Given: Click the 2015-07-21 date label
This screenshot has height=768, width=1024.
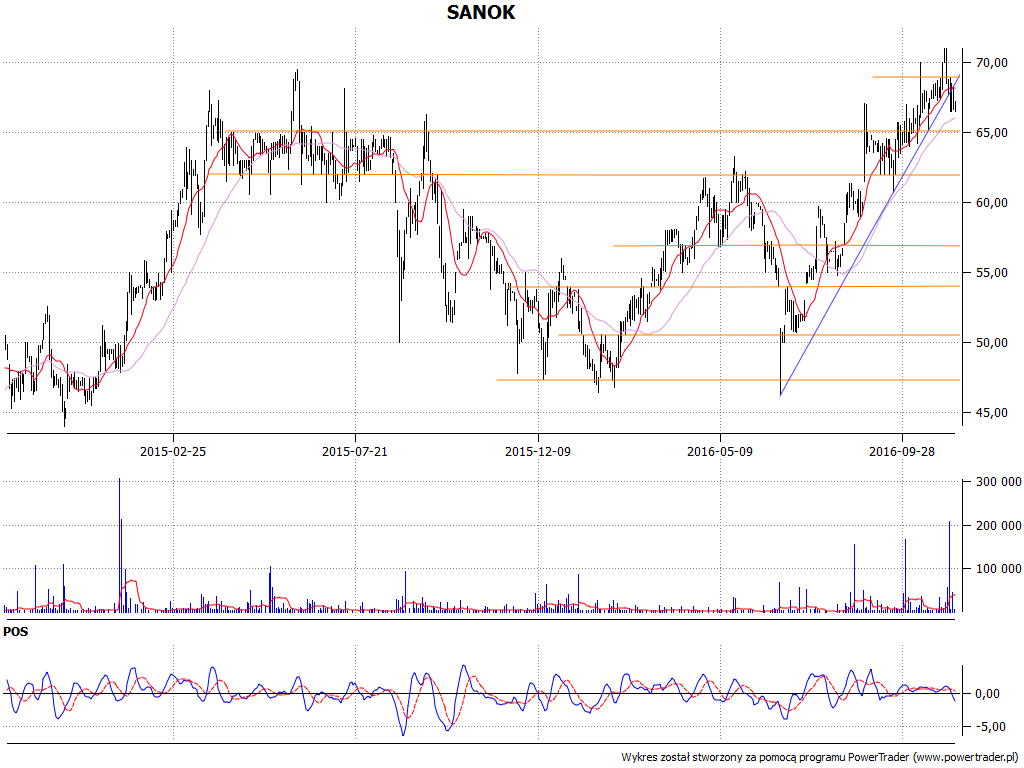Looking at the screenshot, I should 355,451.
